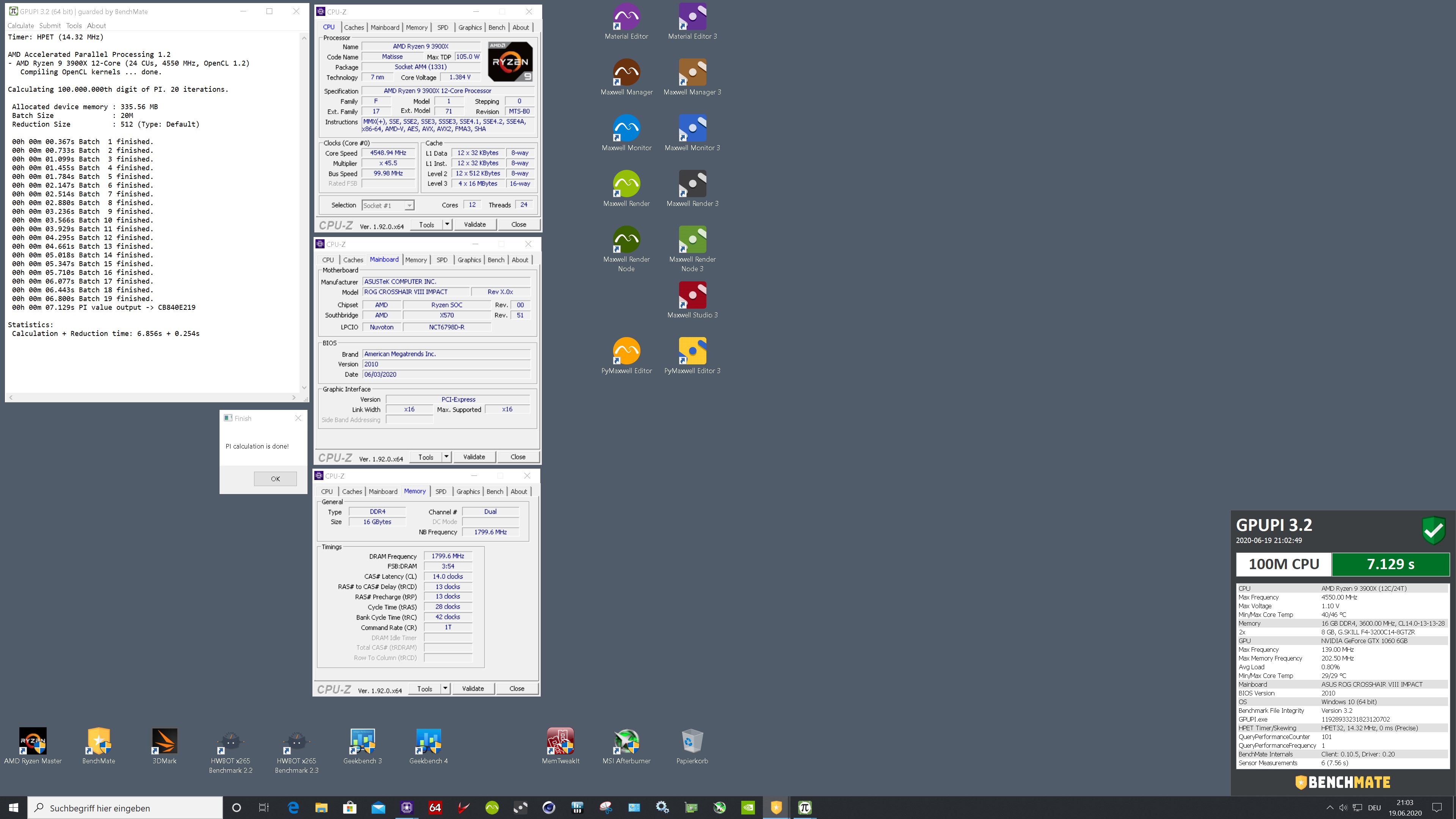The image size is (1456, 819).
Task: Expand Tools dropdown arrow in Memory CPU-Z
Action: pos(445,689)
